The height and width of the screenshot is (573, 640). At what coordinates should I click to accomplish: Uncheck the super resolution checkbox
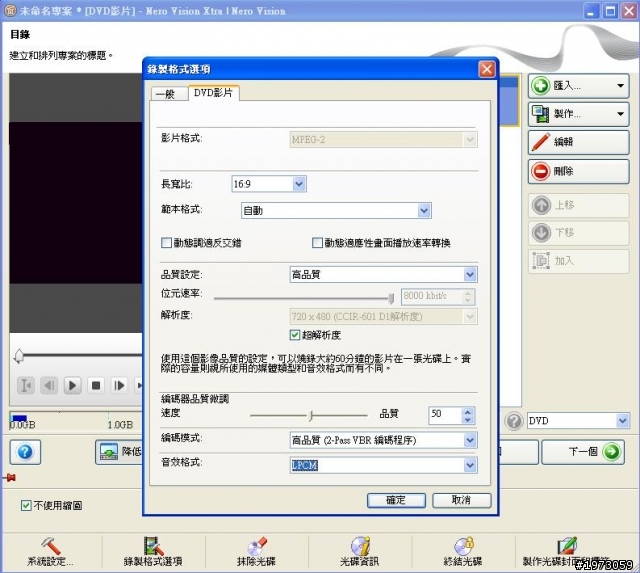[295, 335]
